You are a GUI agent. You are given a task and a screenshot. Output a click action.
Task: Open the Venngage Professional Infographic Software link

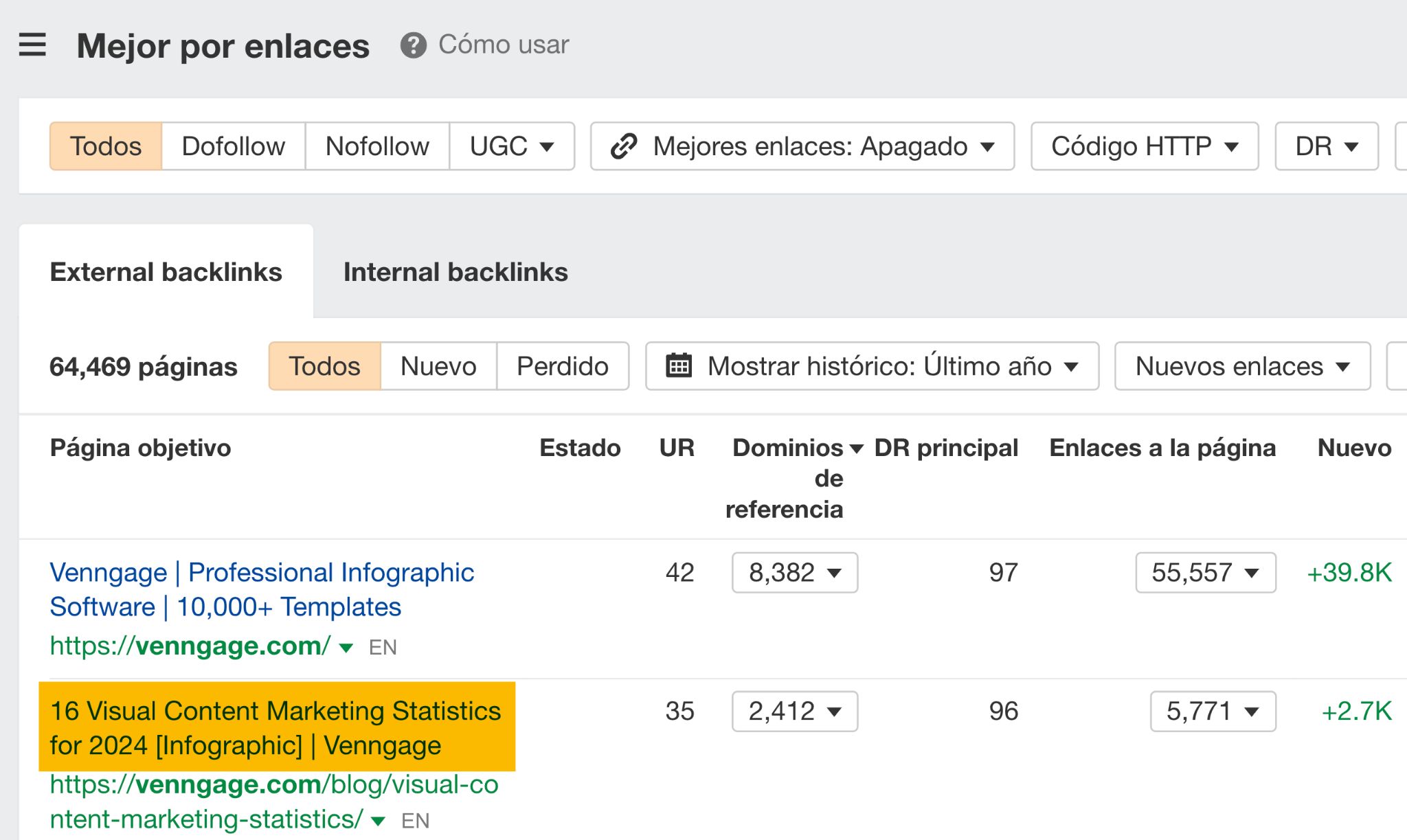tap(261, 589)
